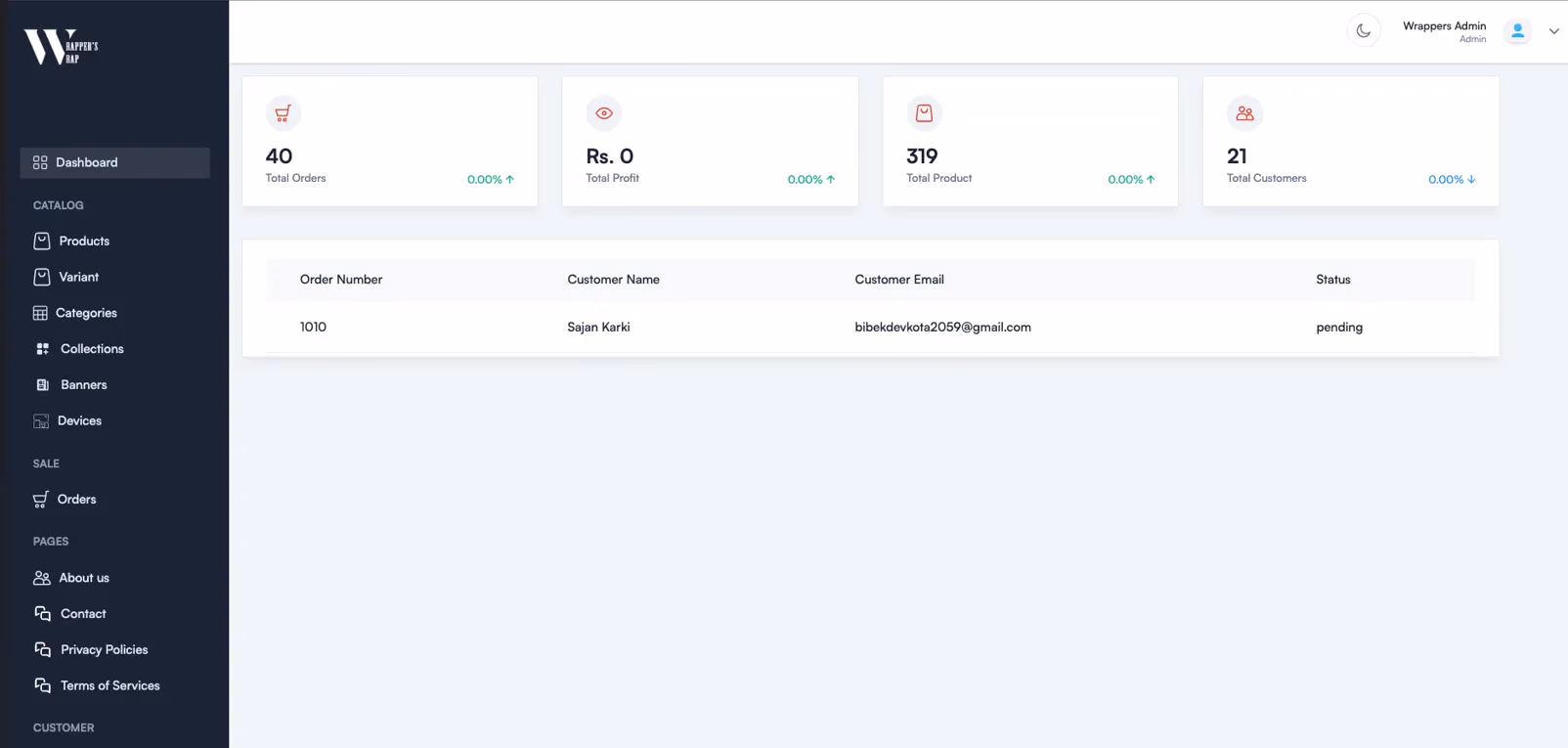Click the Total Customers people icon
1568x748 pixels.
1244,113
